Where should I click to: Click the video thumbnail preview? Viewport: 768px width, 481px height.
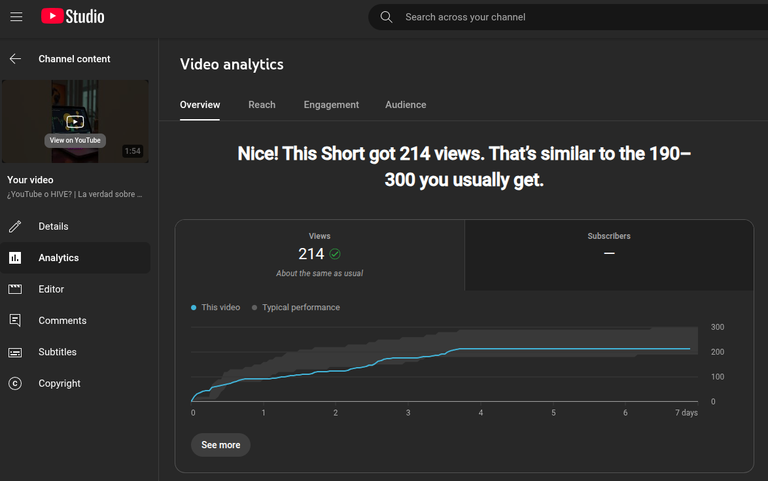[75, 121]
